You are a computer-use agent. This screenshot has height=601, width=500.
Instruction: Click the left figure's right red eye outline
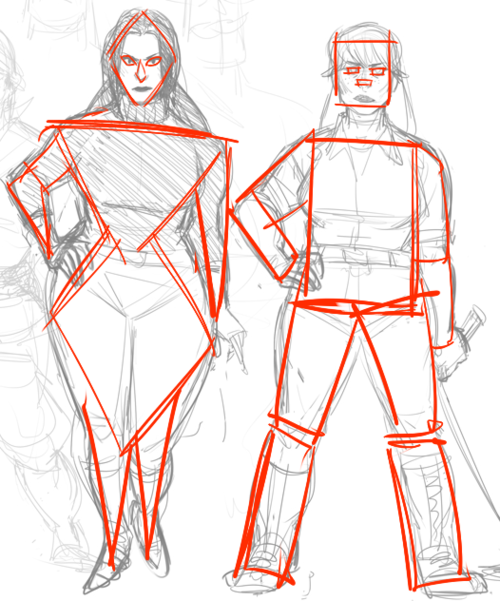pyautogui.click(x=154, y=61)
